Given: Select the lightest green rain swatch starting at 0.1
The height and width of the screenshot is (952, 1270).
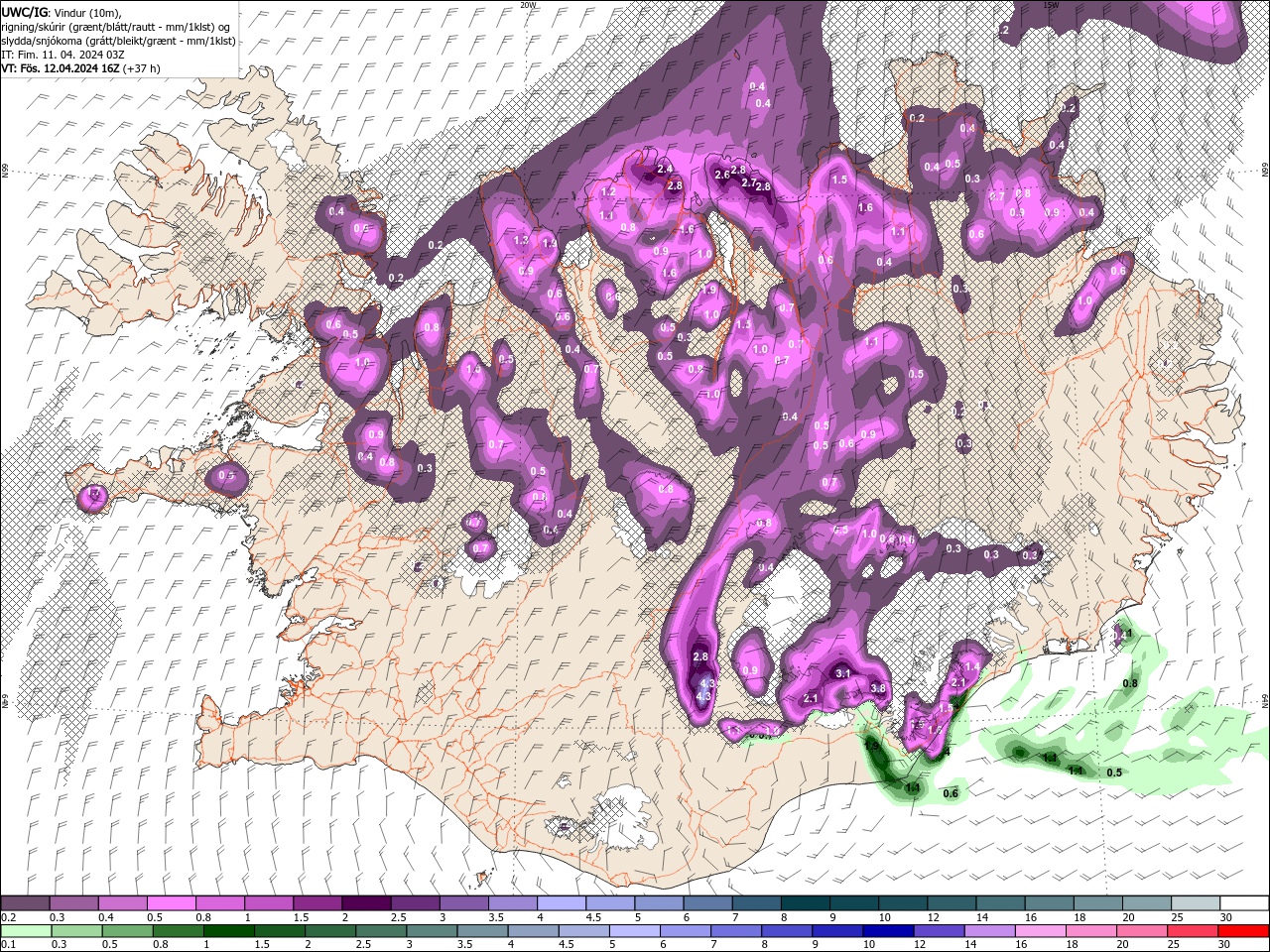Looking at the screenshot, I should [x=26, y=931].
